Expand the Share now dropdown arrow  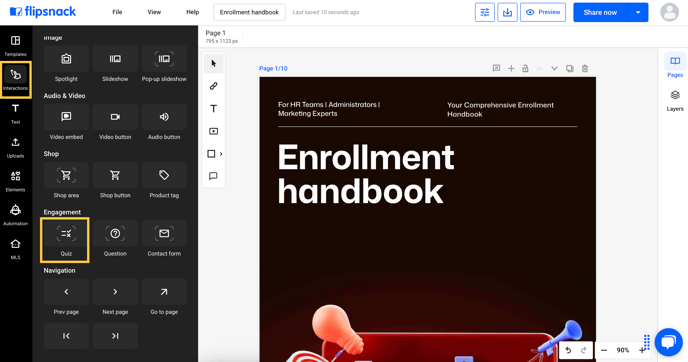coord(638,12)
